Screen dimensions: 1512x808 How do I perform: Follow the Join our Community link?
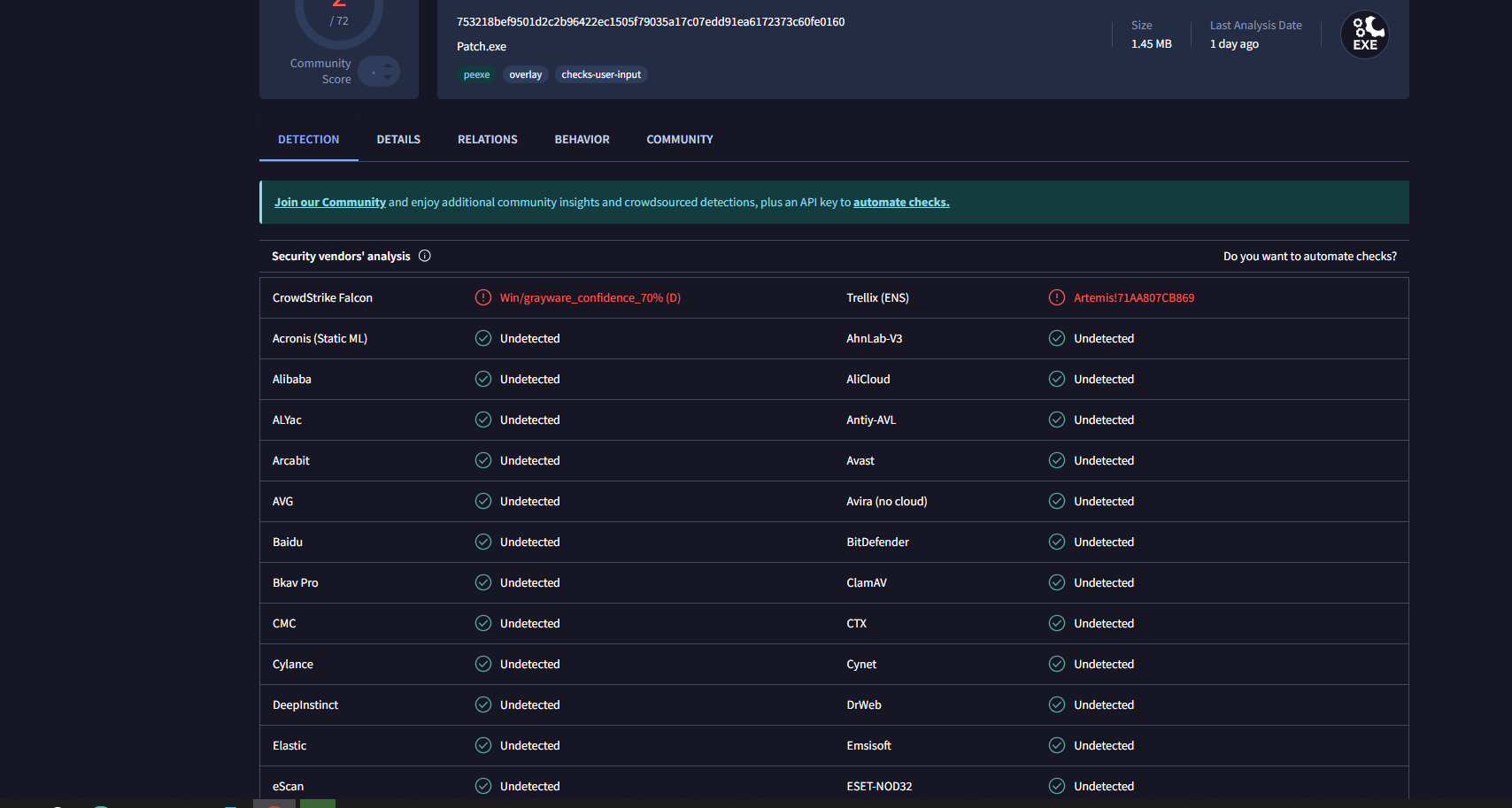pos(330,202)
